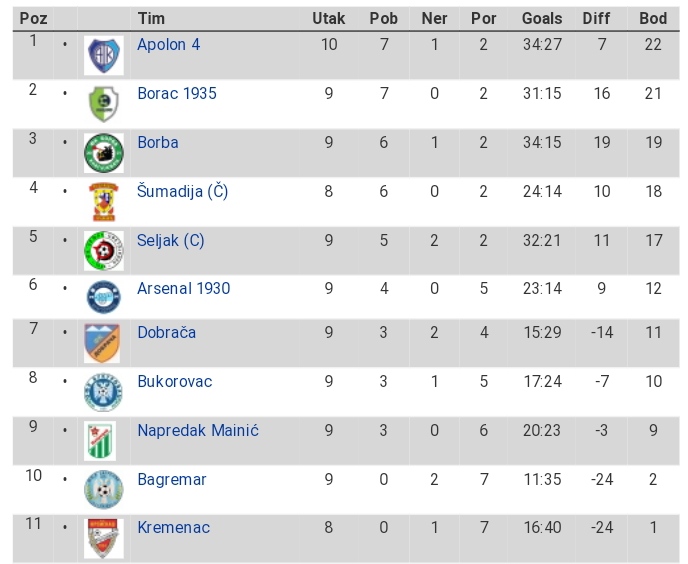The width and height of the screenshot is (688, 564).
Task: Click the Bagremar club logo
Action: click(x=104, y=490)
